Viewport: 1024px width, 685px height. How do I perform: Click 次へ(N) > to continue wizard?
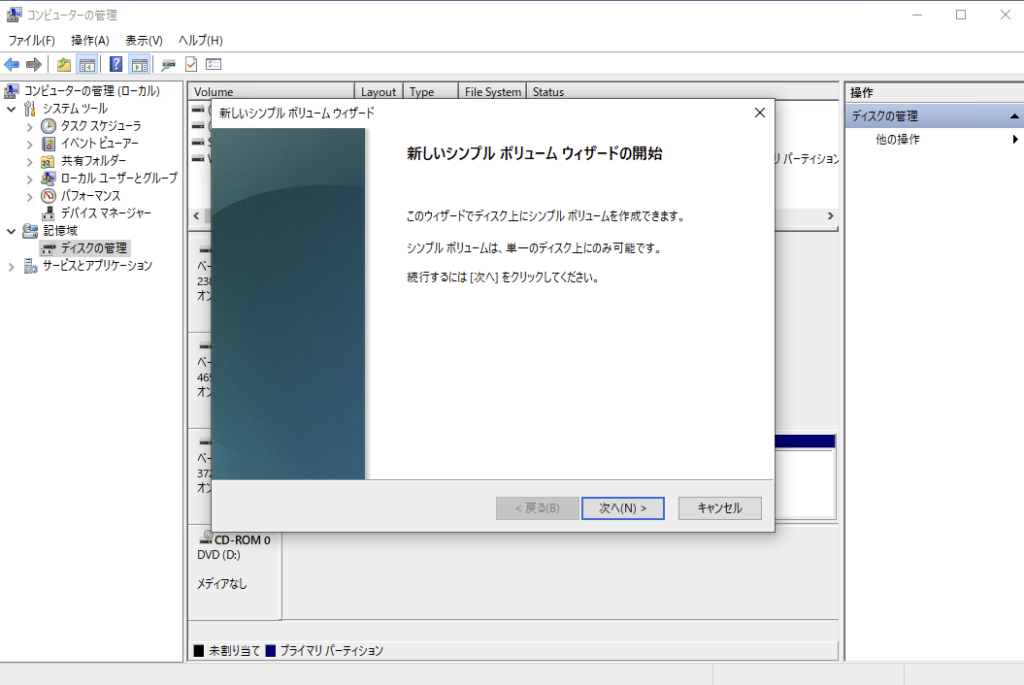pyautogui.click(x=622, y=508)
